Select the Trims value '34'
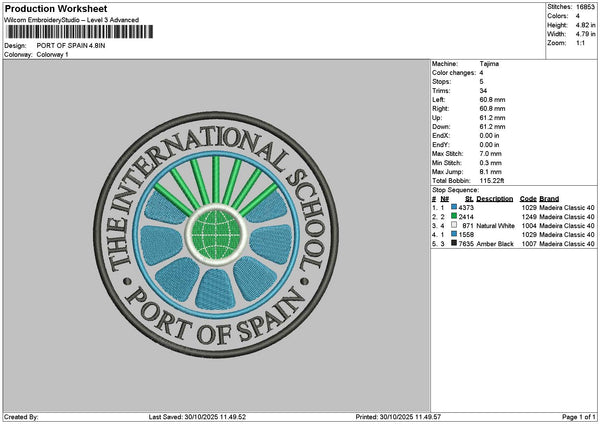Viewport: 600px width, 424px height. pyautogui.click(x=483, y=91)
